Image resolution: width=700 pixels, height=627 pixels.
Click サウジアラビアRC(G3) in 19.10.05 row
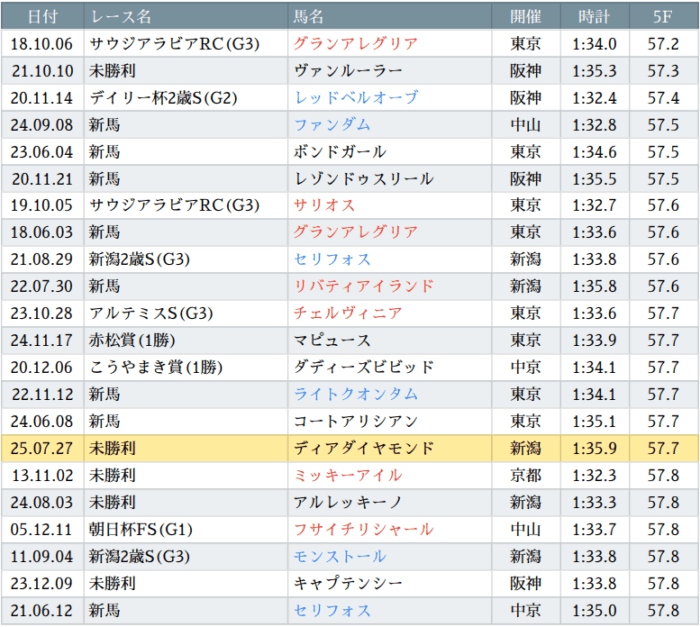pos(174,205)
